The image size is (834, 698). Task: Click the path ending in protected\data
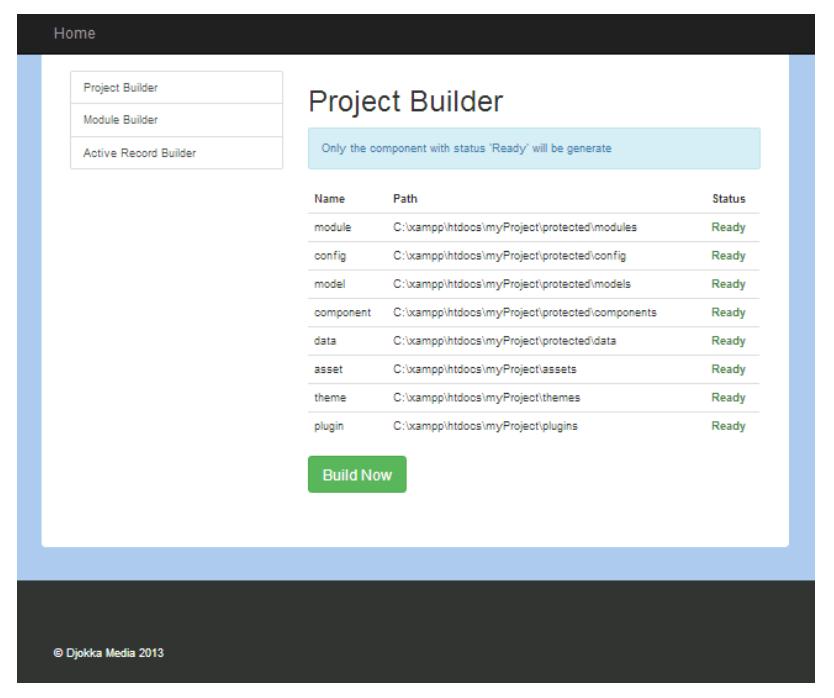click(505, 341)
